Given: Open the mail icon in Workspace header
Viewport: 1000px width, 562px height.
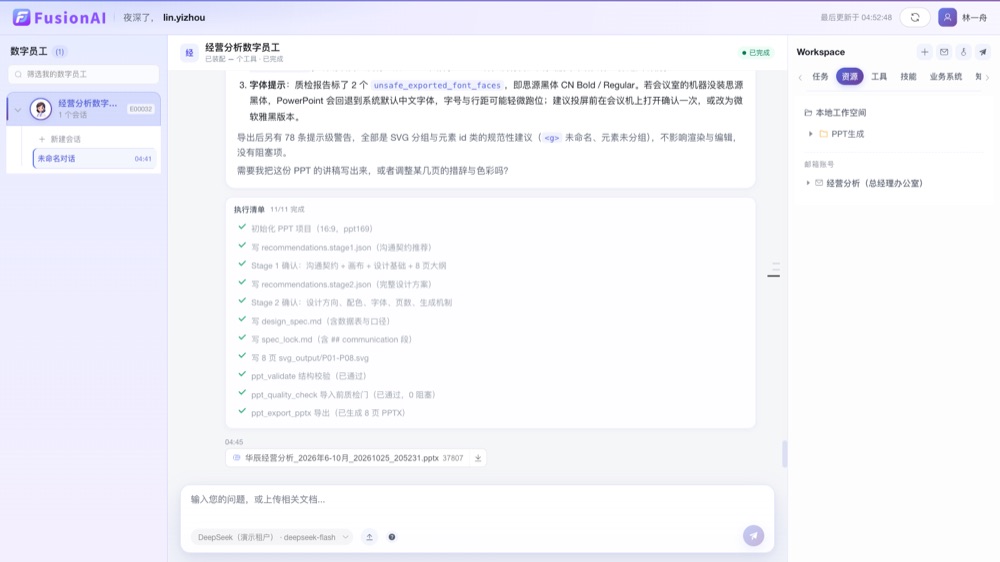Looking at the screenshot, I should [944, 52].
